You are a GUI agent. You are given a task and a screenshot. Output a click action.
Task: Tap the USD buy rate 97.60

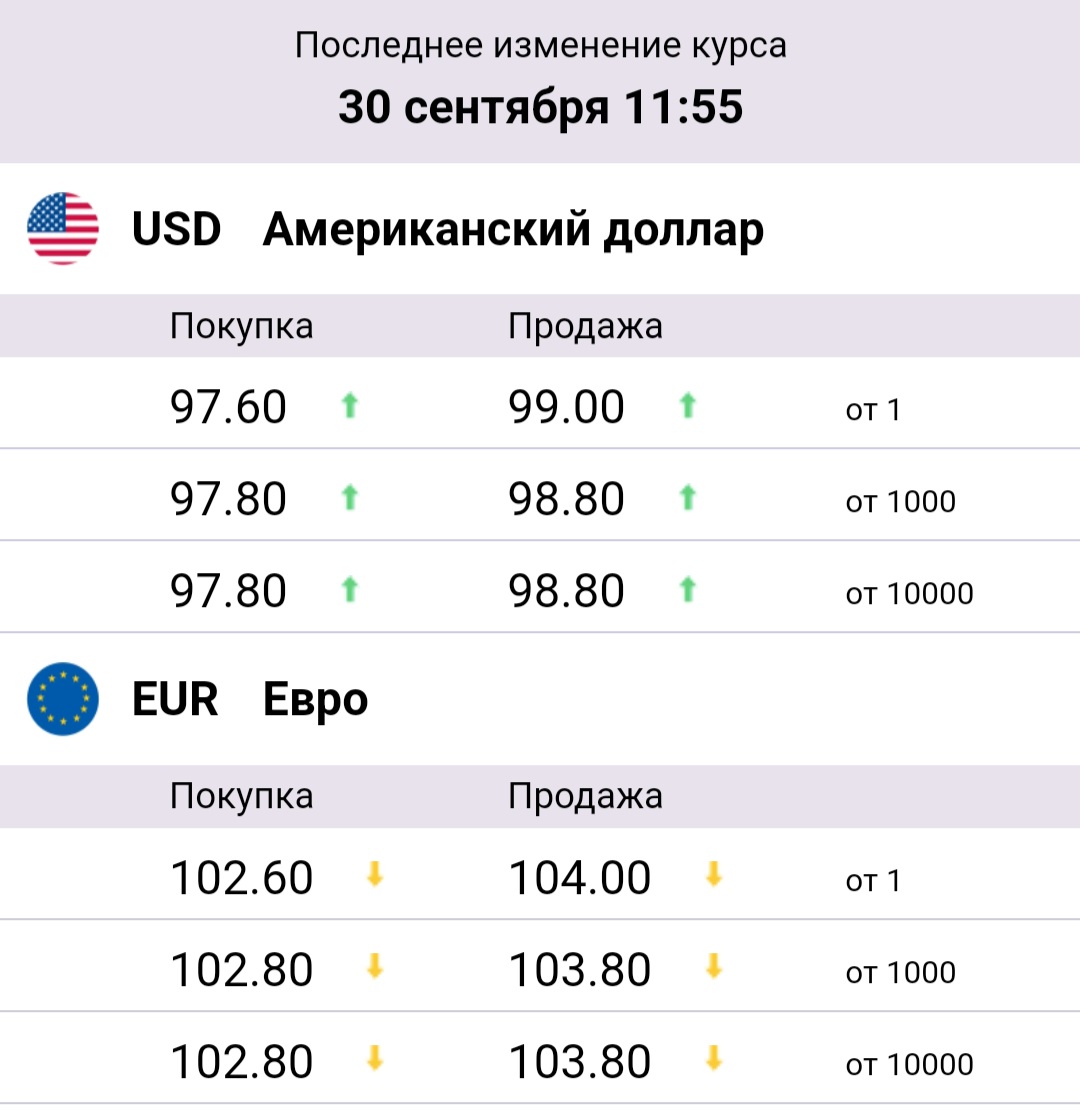pyautogui.click(x=228, y=407)
